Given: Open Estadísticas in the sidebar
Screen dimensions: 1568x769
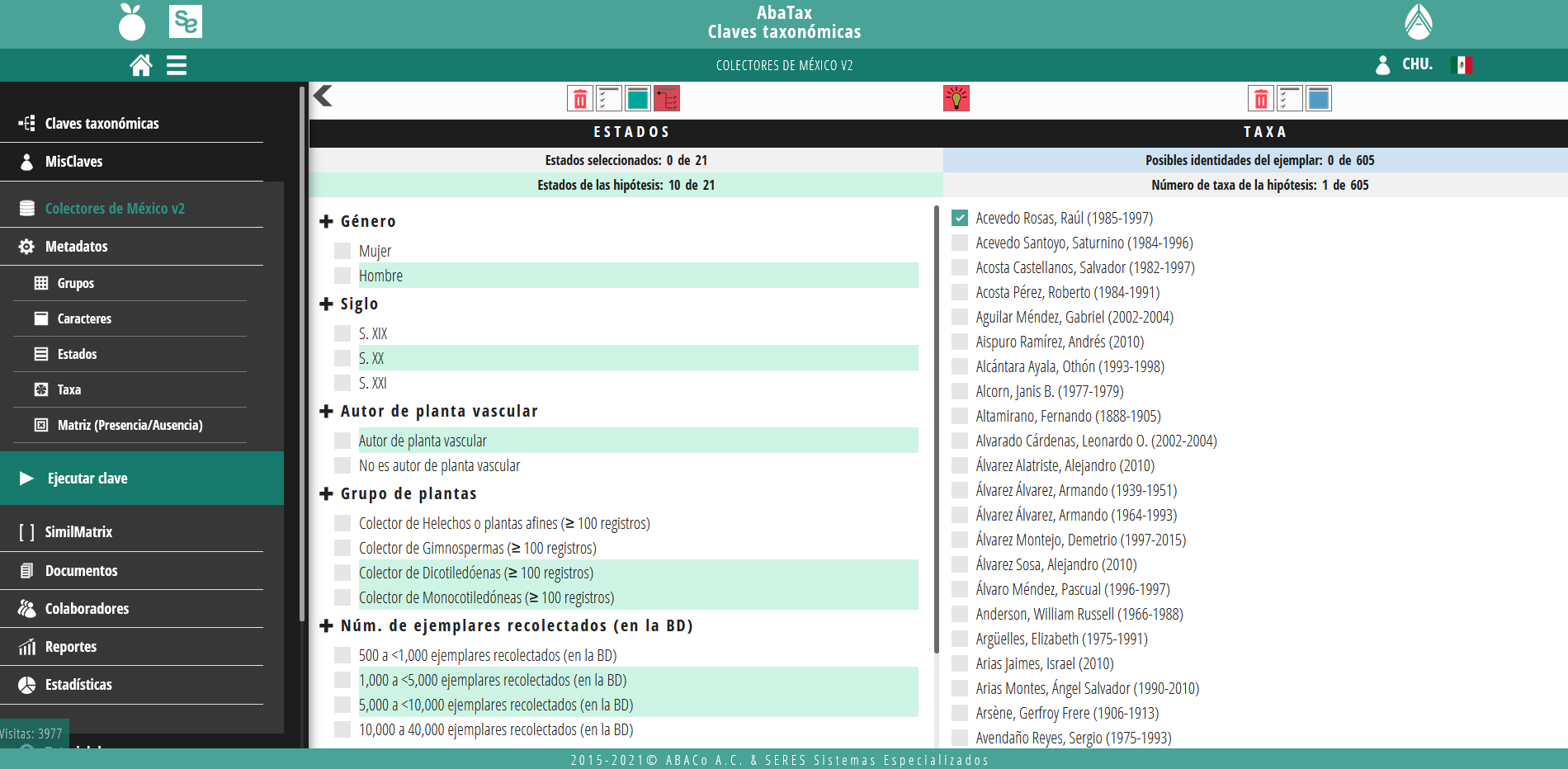Looking at the screenshot, I should tap(78, 685).
